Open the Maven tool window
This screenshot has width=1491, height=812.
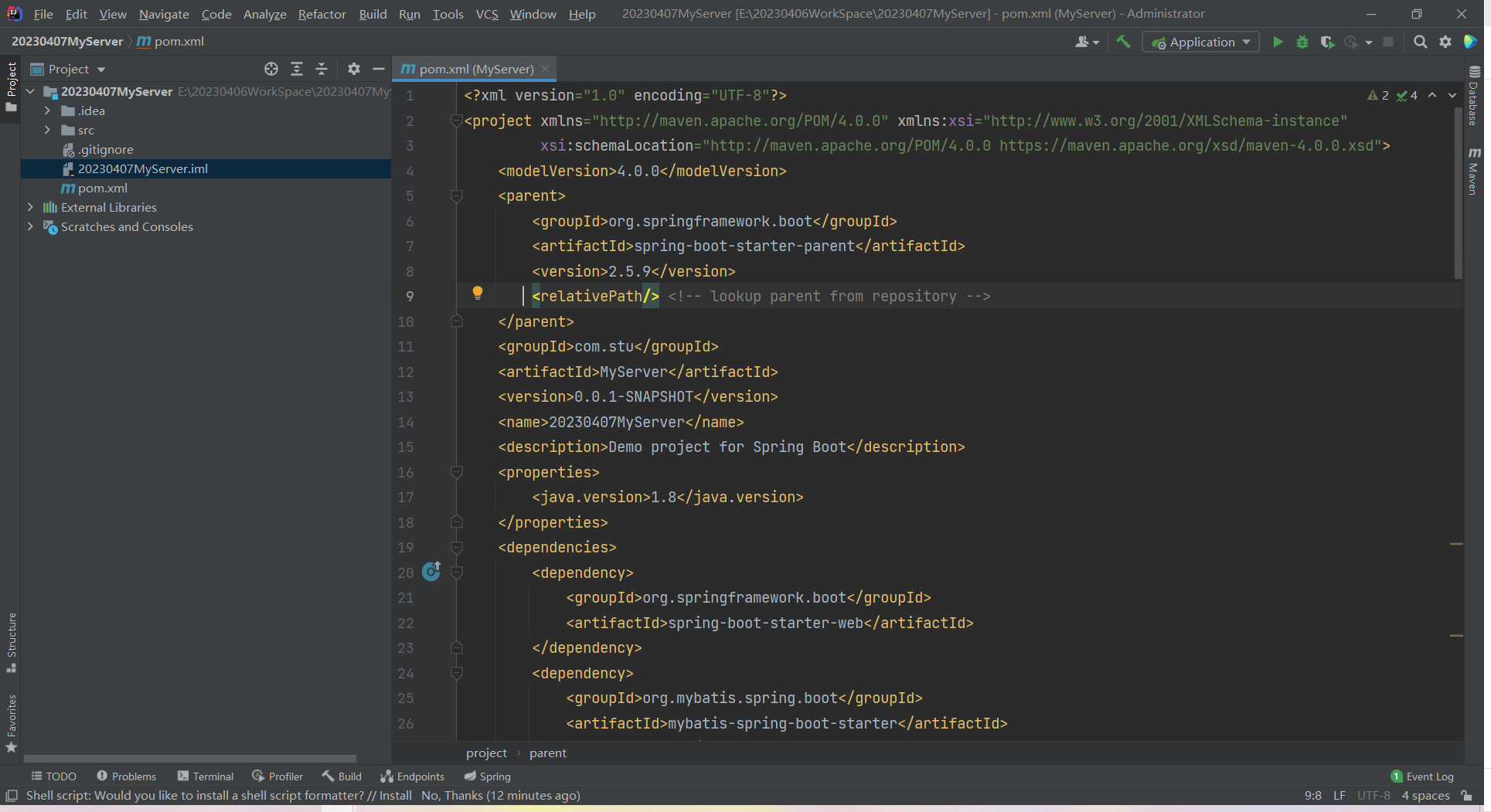click(x=1475, y=172)
